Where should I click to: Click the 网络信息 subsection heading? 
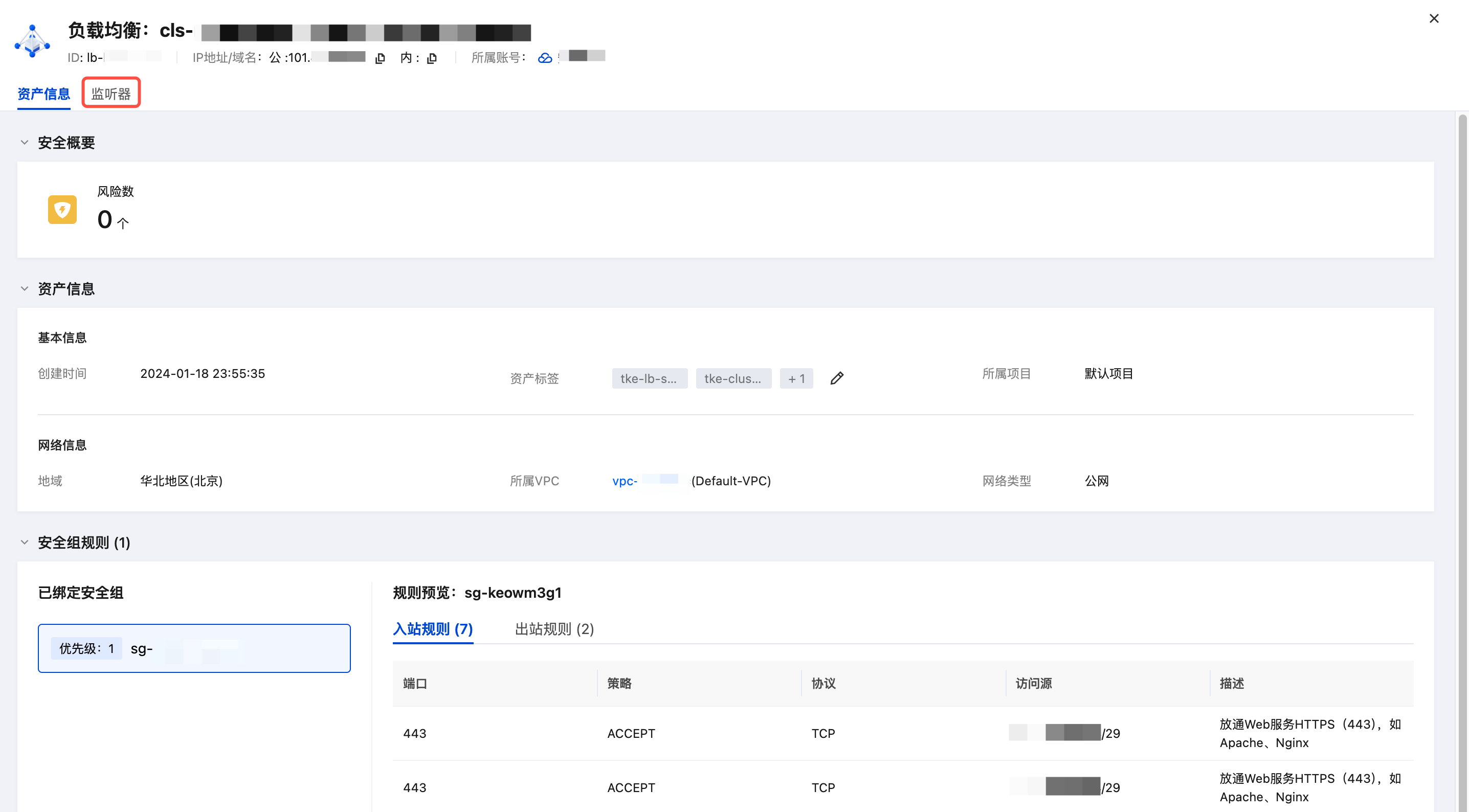[x=62, y=445]
